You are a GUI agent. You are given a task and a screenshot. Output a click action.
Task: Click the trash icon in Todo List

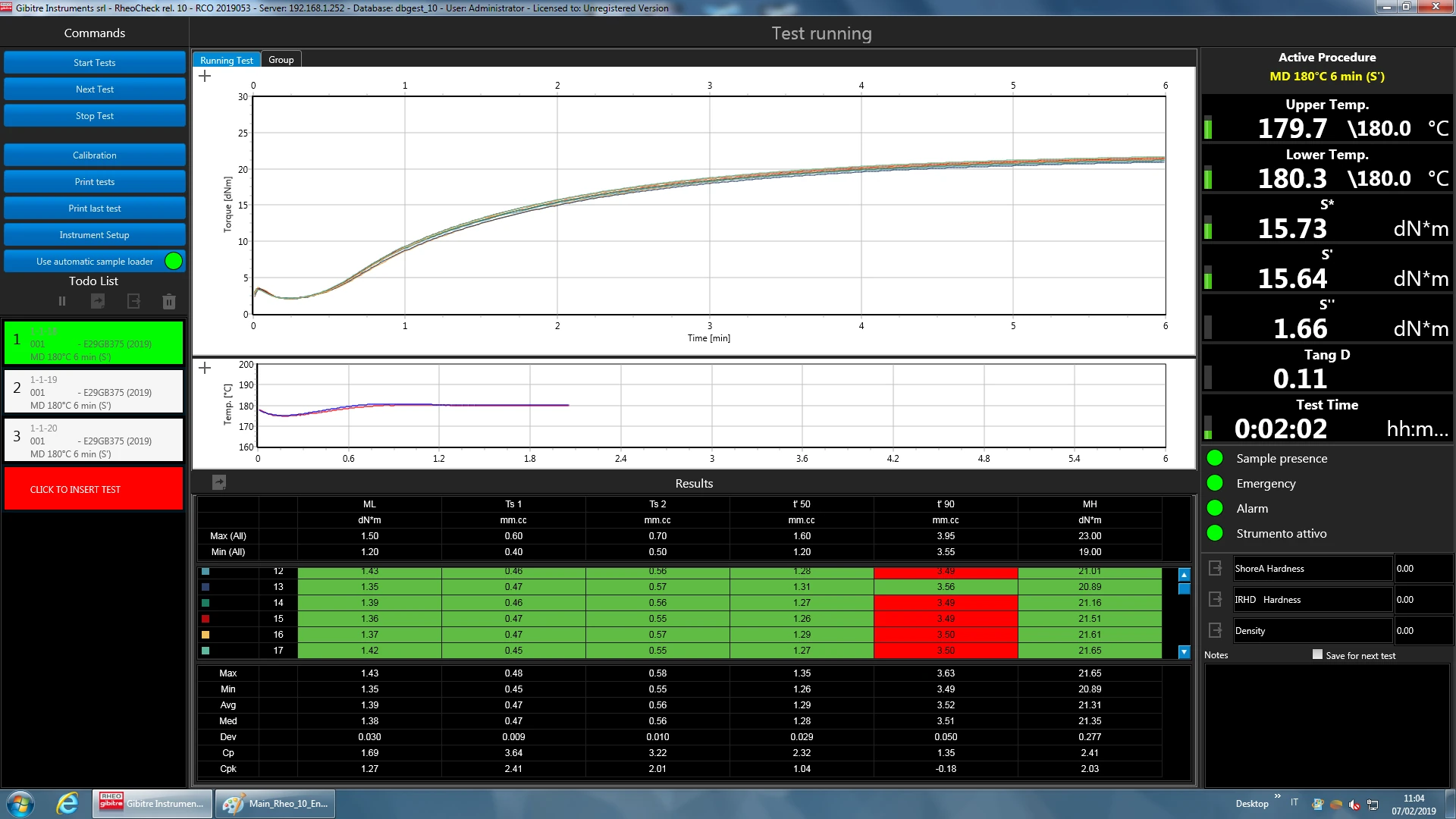[x=169, y=302]
